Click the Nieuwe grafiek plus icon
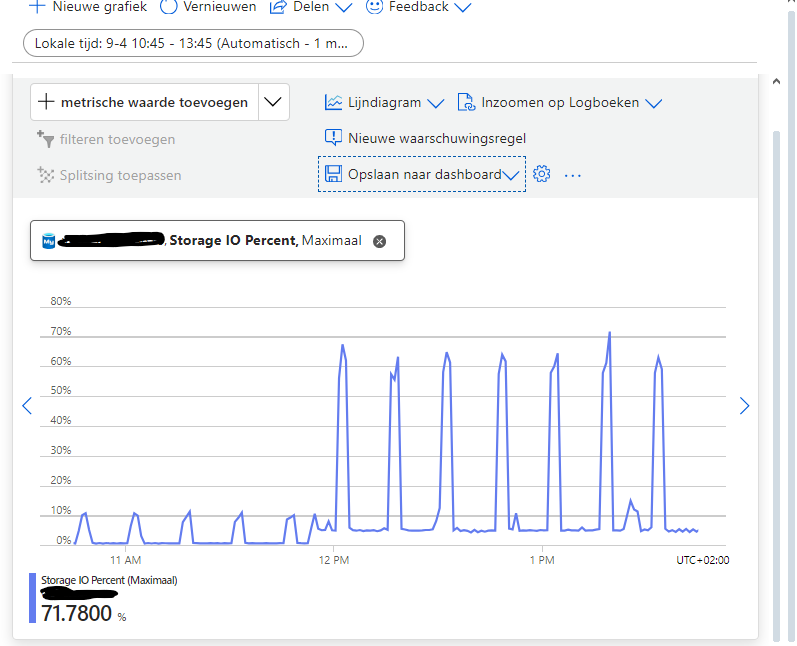The height and width of the screenshot is (646, 797). coord(38,7)
